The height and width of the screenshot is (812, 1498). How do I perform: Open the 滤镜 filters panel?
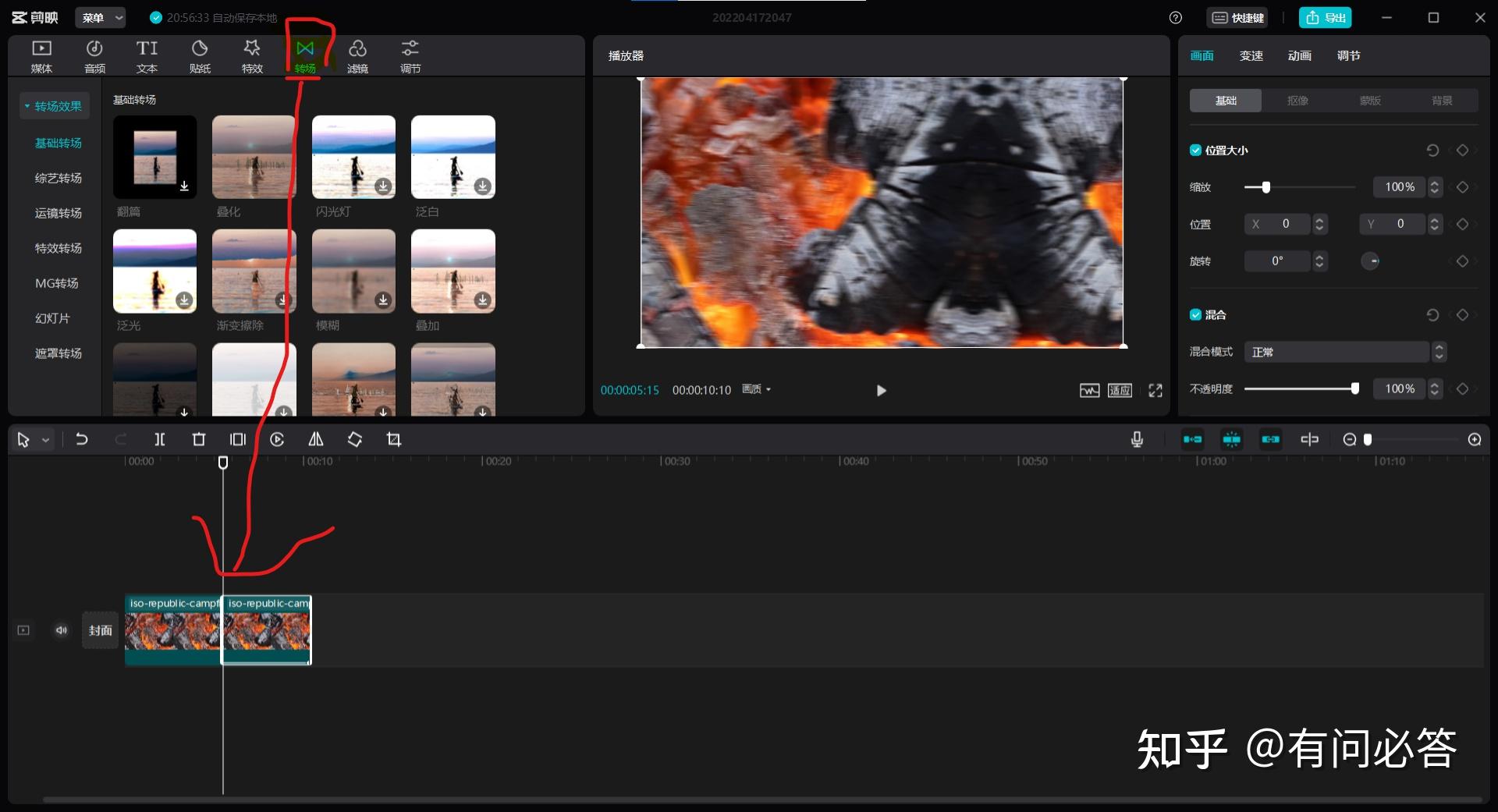tap(357, 56)
